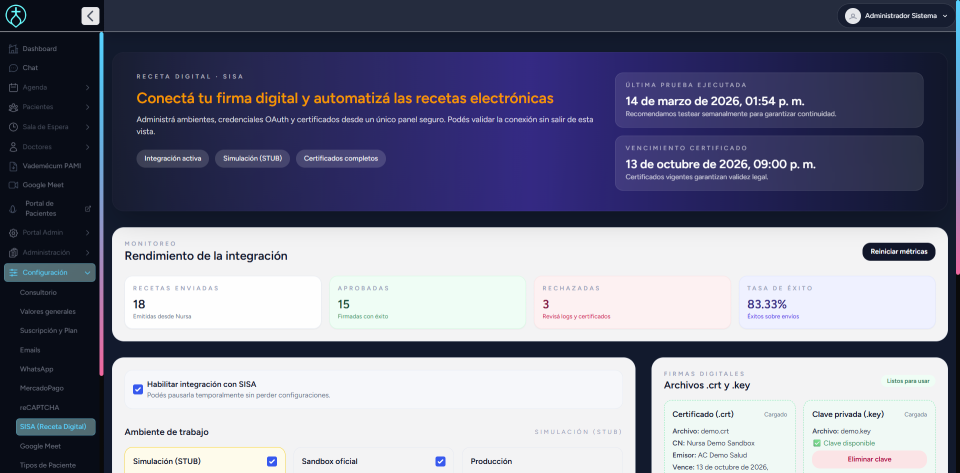Click the Vademécum PAMI sidebar icon

point(13,166)
